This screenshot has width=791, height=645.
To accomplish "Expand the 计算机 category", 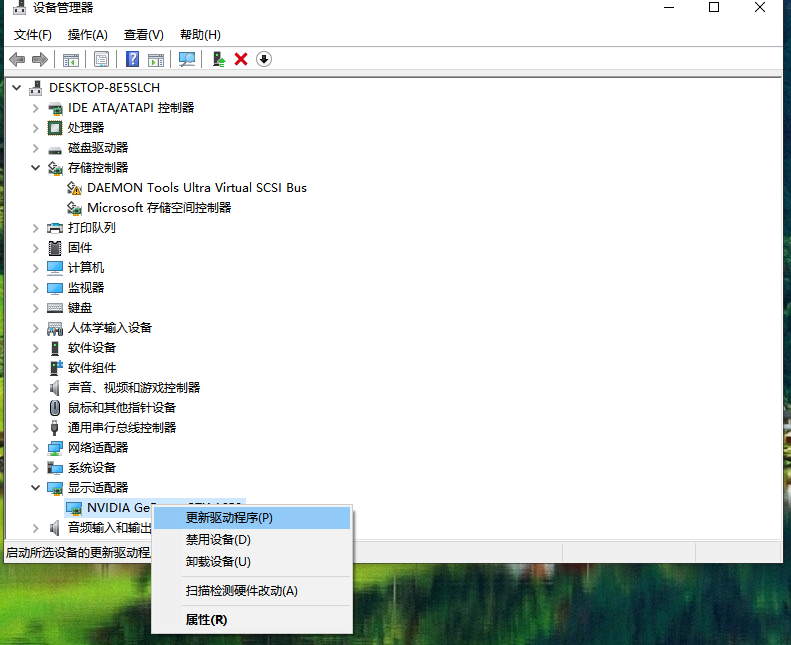I will point(35,268).
